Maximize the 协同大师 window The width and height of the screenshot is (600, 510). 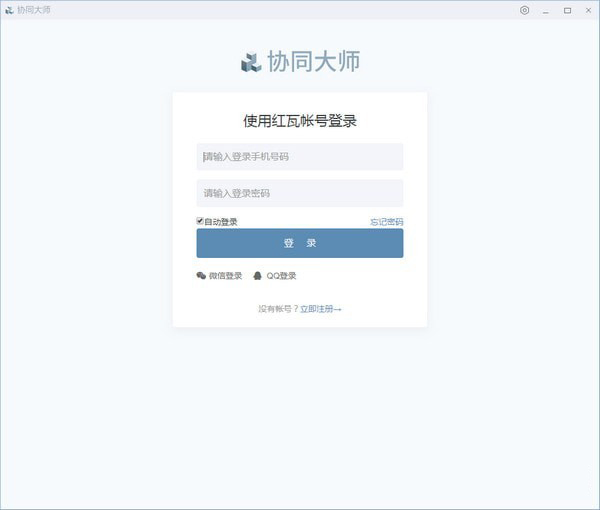567,11
